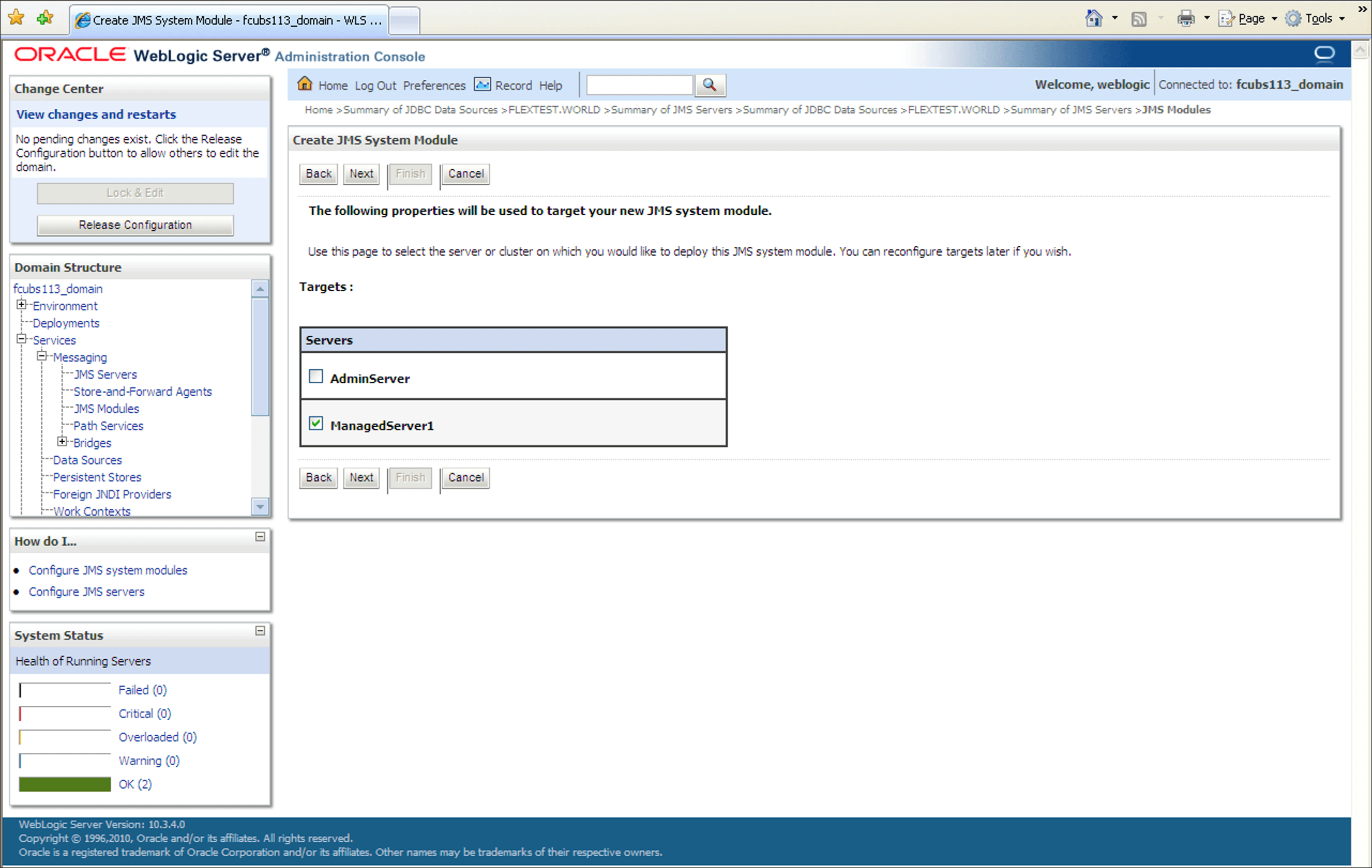Click the Add to Favorites star-plus icon
This screenshot has height=868, width=1372.
pyautogui.click(x=44, y=18)
